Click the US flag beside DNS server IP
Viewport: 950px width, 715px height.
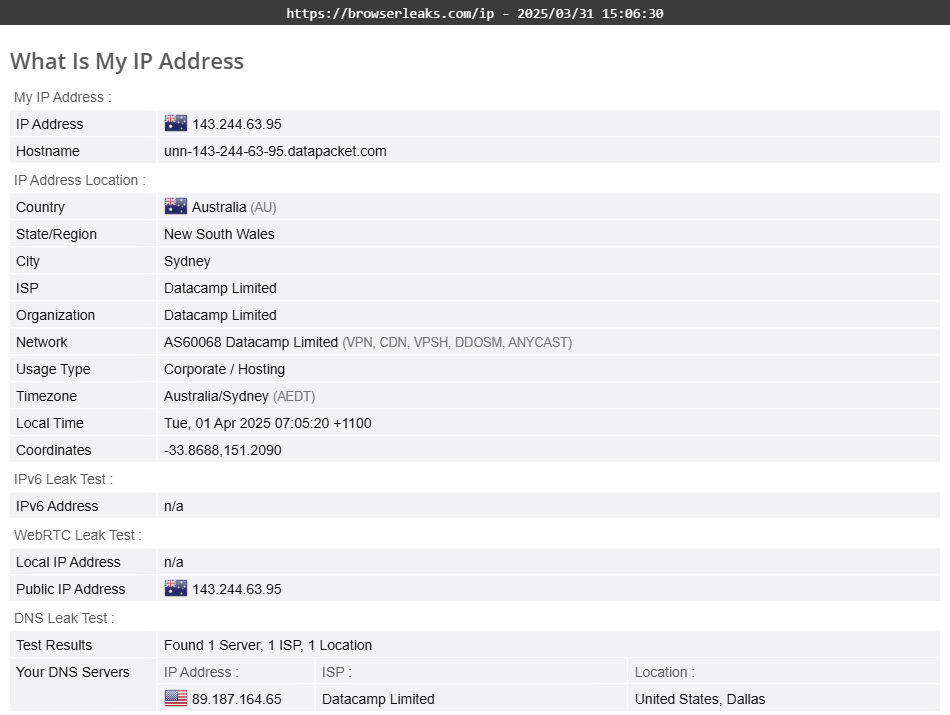click(175, 699)
